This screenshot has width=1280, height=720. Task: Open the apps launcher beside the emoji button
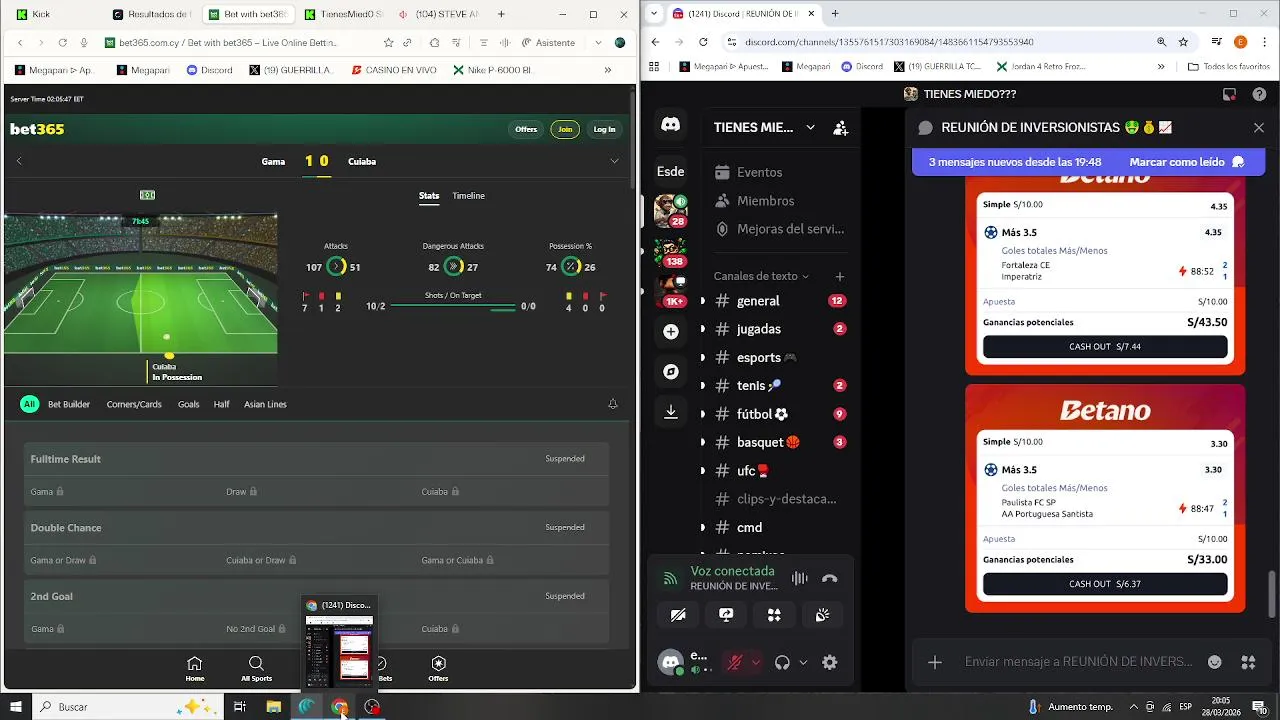(x=1248, y=662)
